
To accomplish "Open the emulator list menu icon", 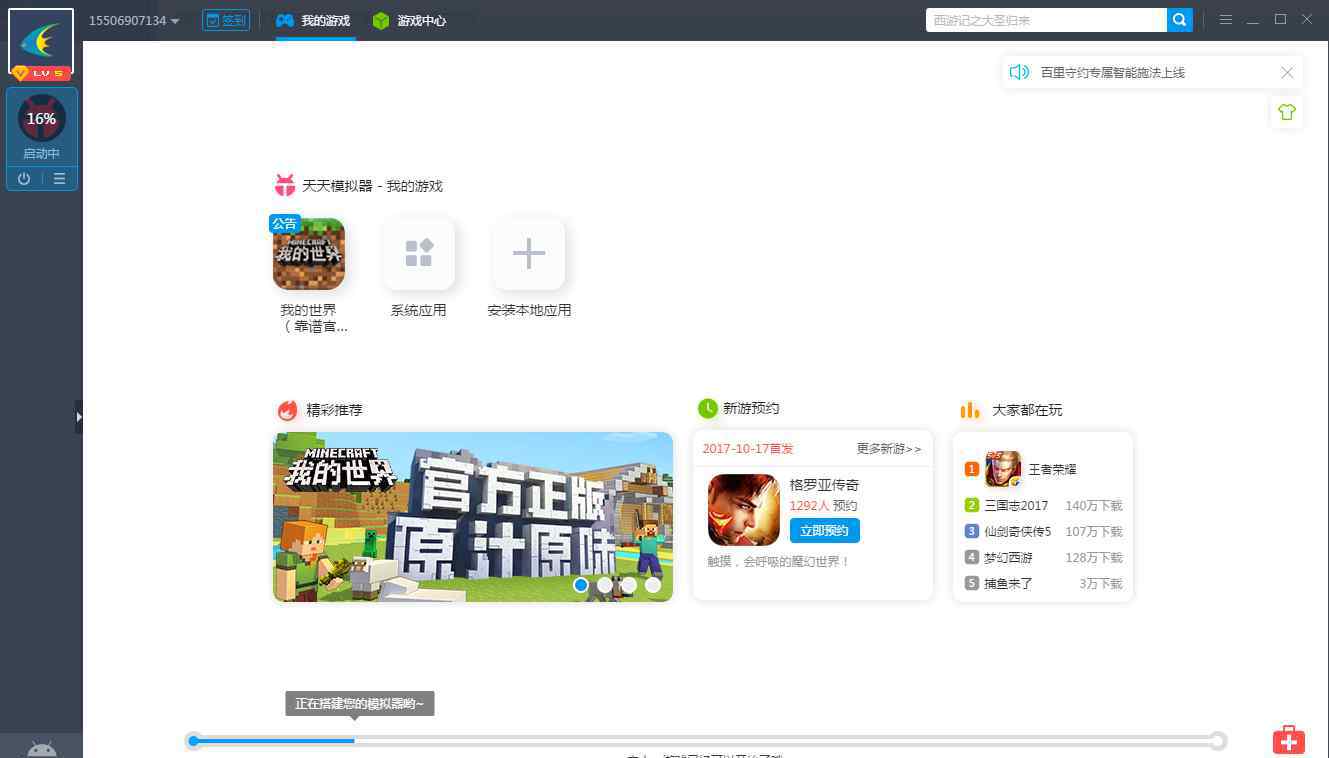I will click(x=60, y=179).
